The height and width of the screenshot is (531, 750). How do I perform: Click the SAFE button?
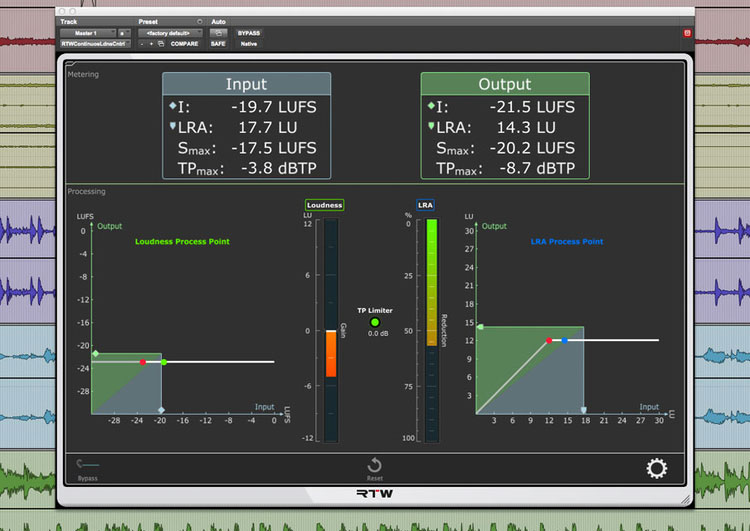click(218, 44)
